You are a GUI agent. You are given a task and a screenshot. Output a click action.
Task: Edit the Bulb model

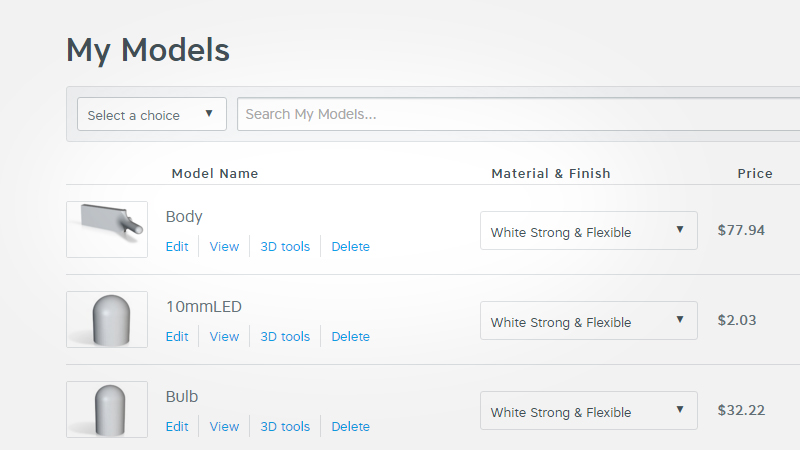(177, 427)
